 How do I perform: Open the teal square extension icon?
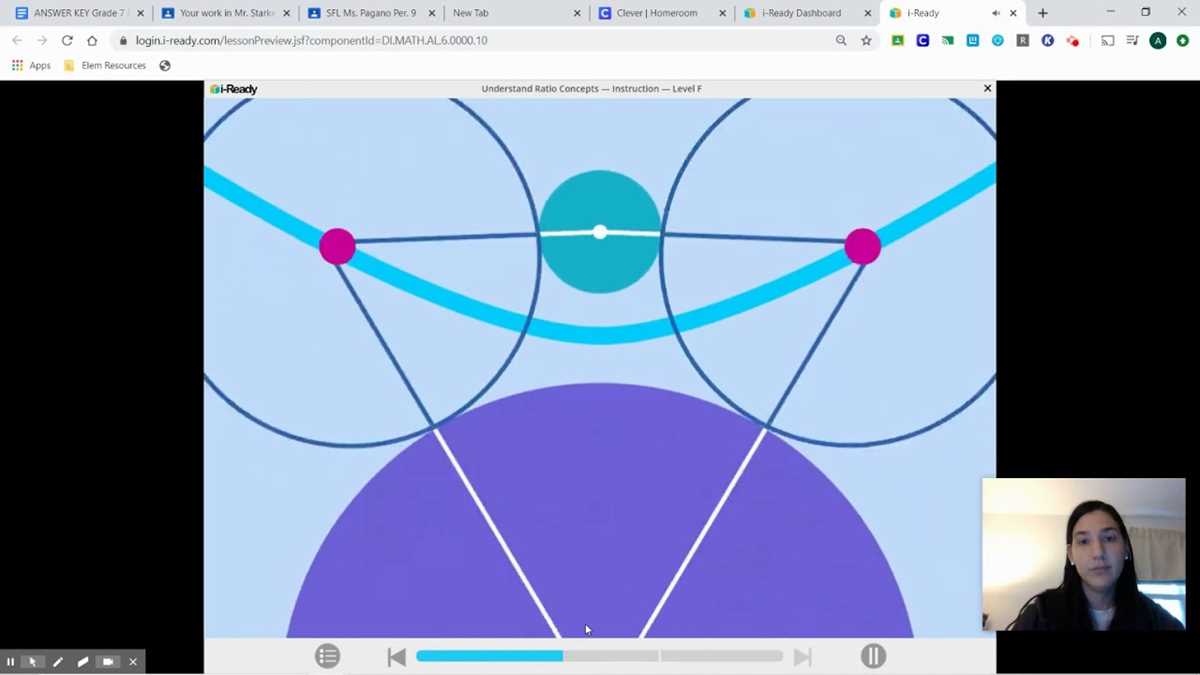972,40
